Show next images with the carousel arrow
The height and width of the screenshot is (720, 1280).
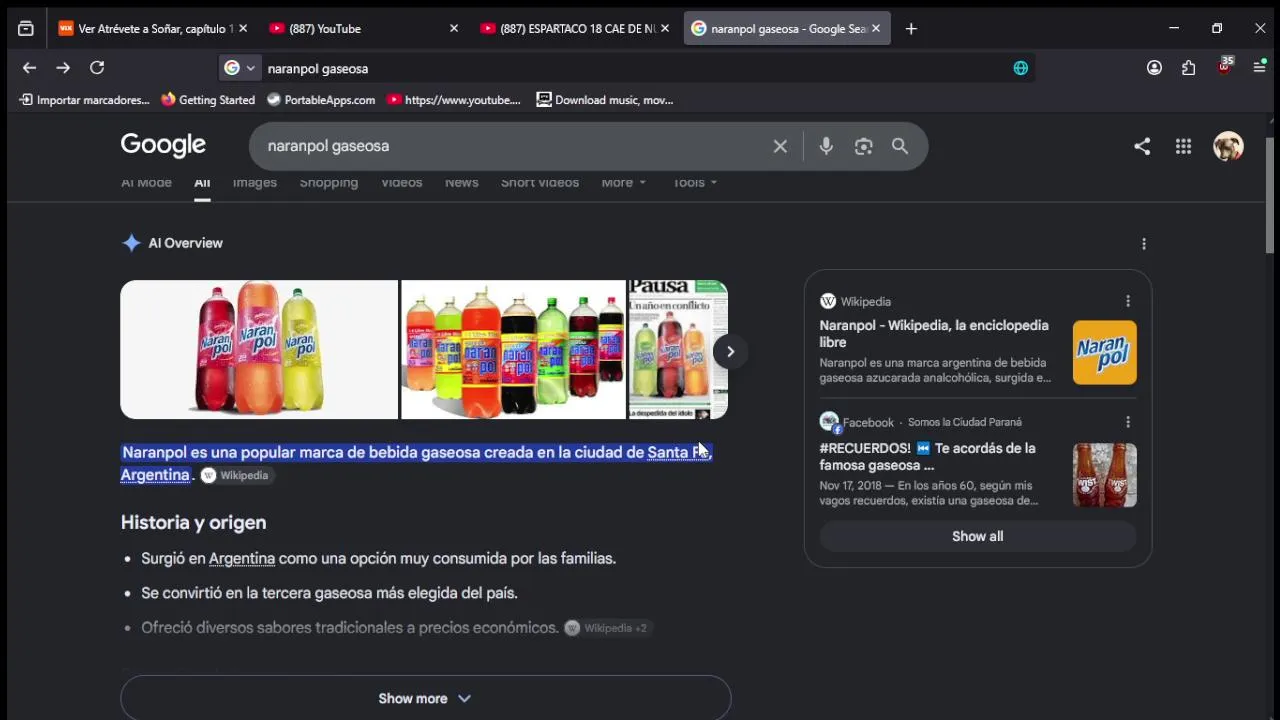click(x=730, y=351)
